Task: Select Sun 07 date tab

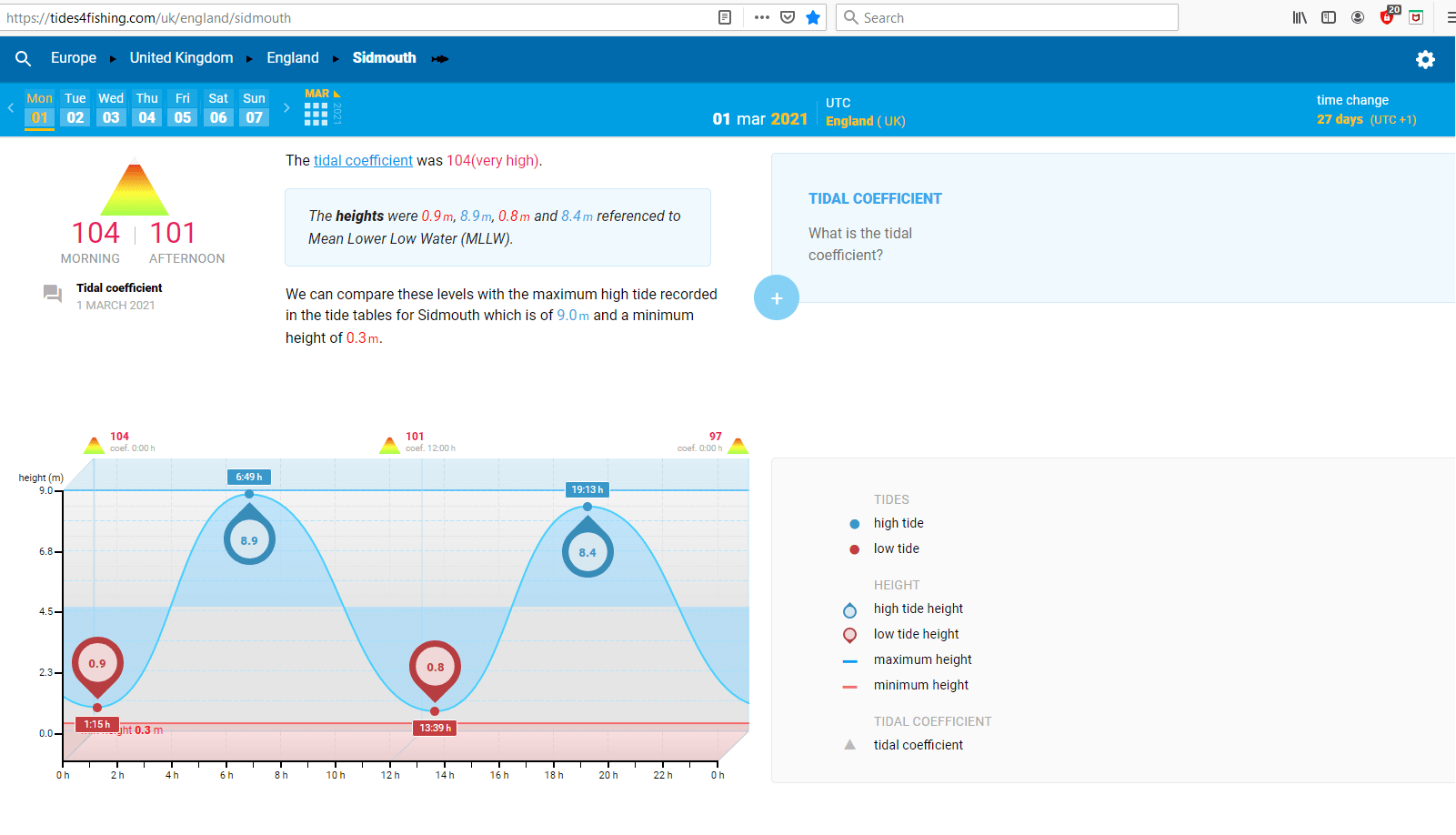Action: coord(254,108)
